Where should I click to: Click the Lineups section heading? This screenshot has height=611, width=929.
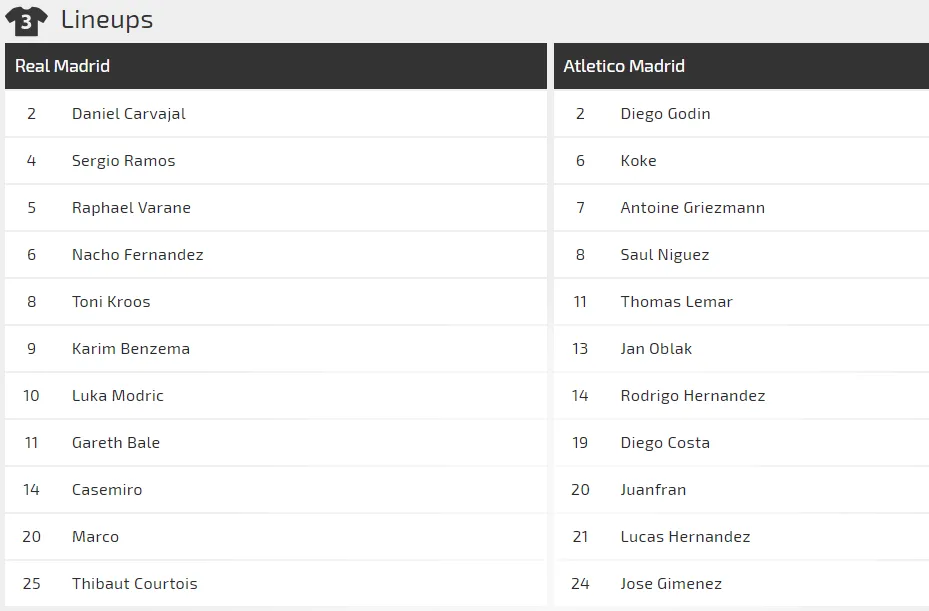point(107,19)
